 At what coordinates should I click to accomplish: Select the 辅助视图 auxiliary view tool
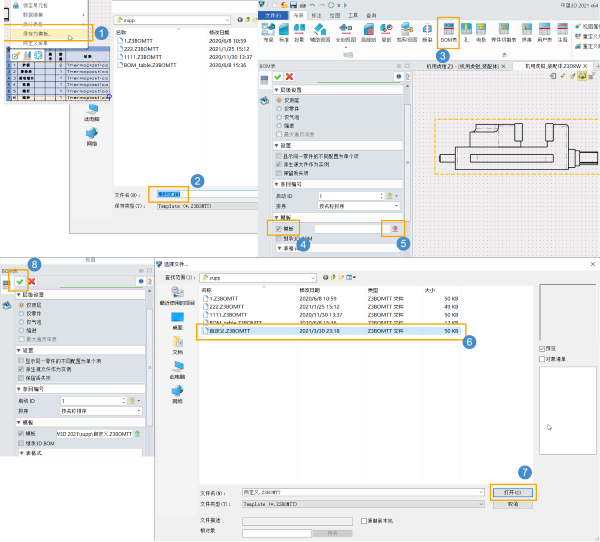click(320, 32)
